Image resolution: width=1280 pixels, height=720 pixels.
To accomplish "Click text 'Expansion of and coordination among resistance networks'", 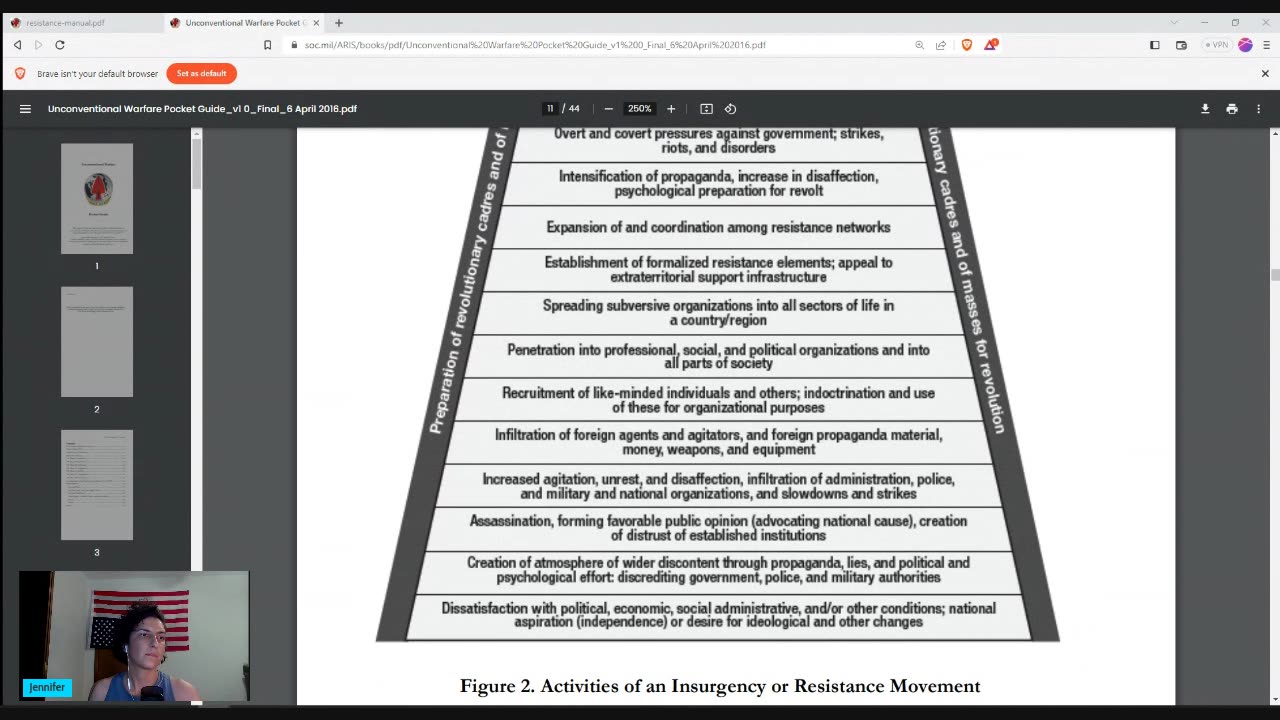I will [718, 227].
